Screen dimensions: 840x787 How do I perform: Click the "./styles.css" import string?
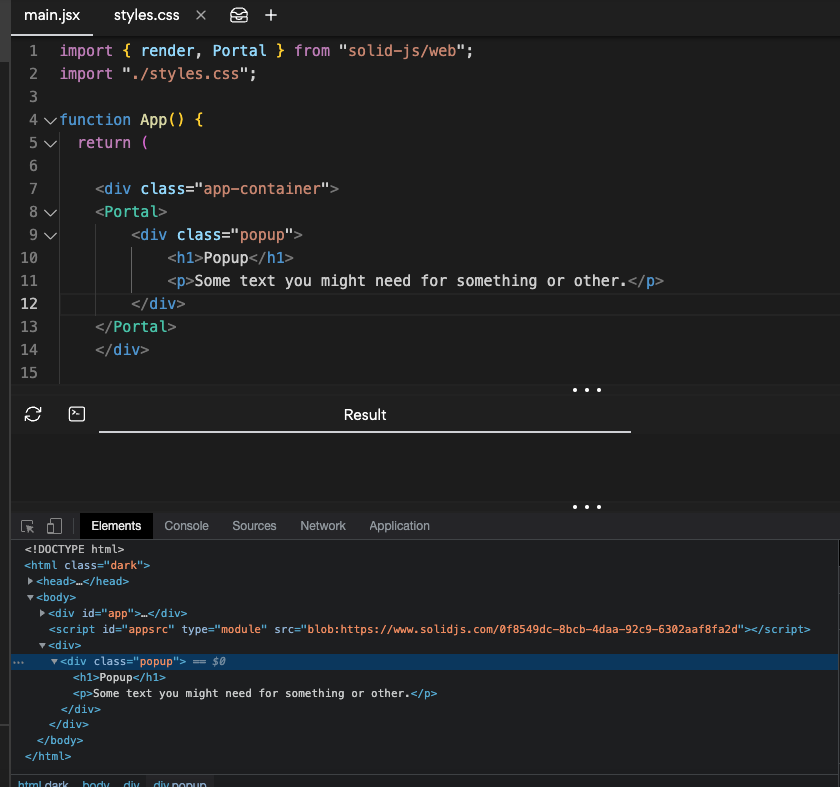pos(185,74)
